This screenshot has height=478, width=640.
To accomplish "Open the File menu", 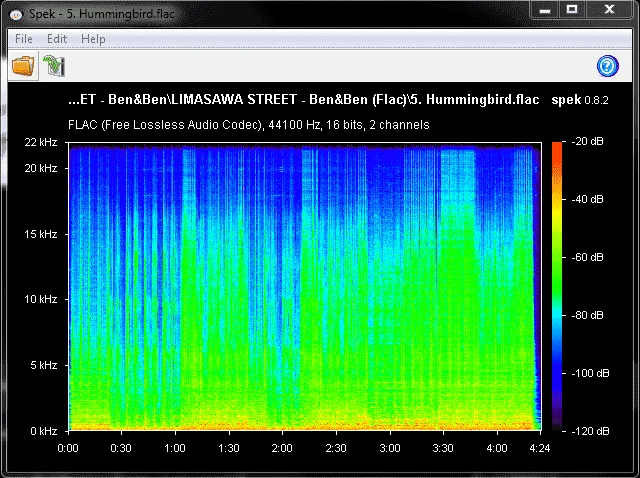I will [24, 39].
